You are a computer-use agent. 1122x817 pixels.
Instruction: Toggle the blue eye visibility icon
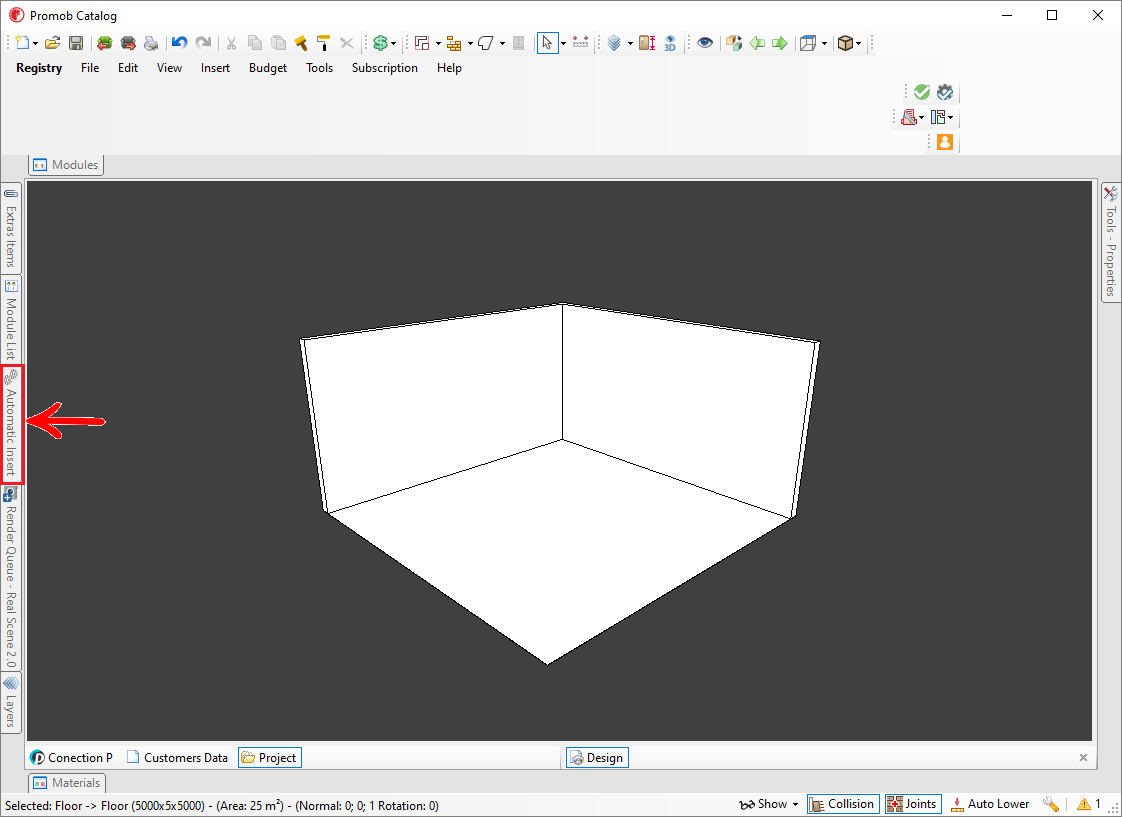[705, 43]
